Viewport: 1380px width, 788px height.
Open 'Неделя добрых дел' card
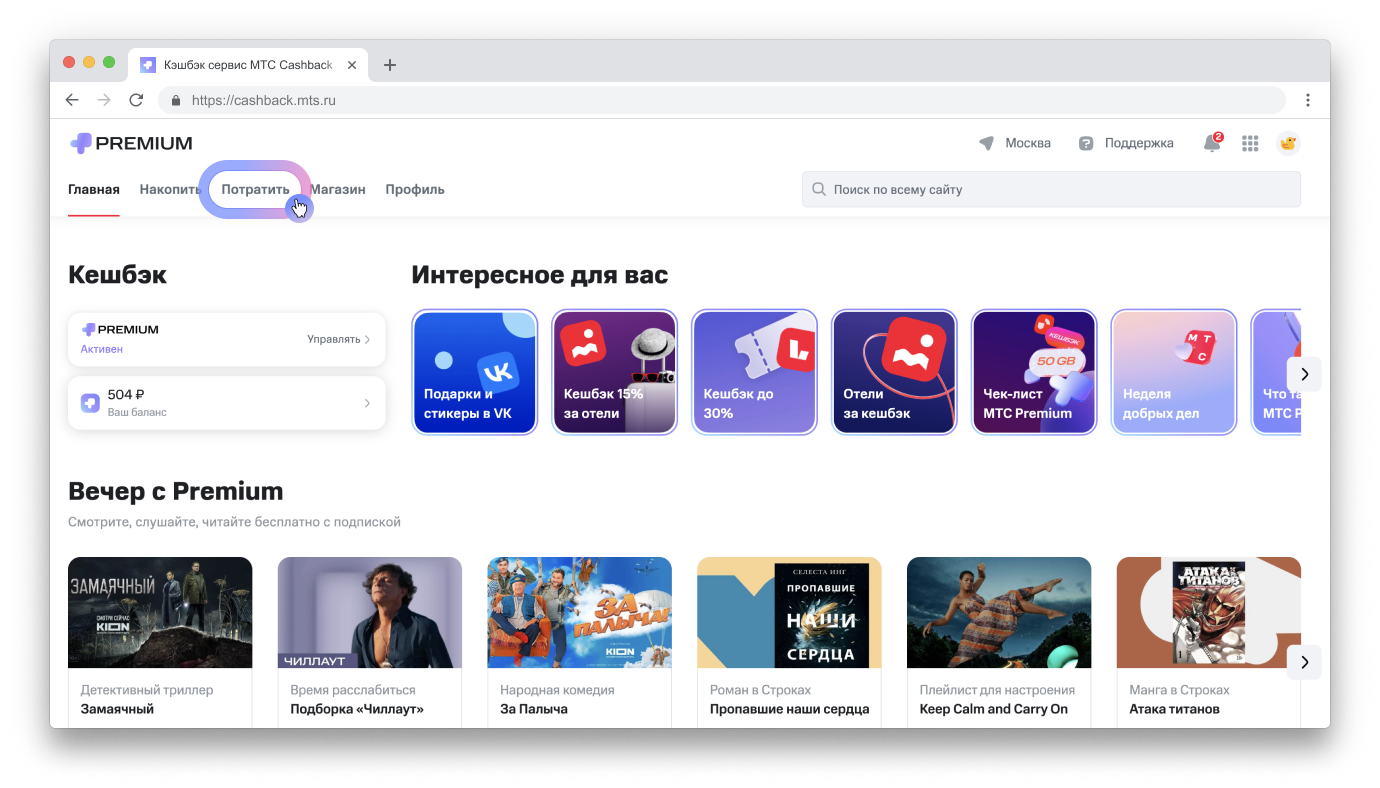click(x=1174, y=372)
